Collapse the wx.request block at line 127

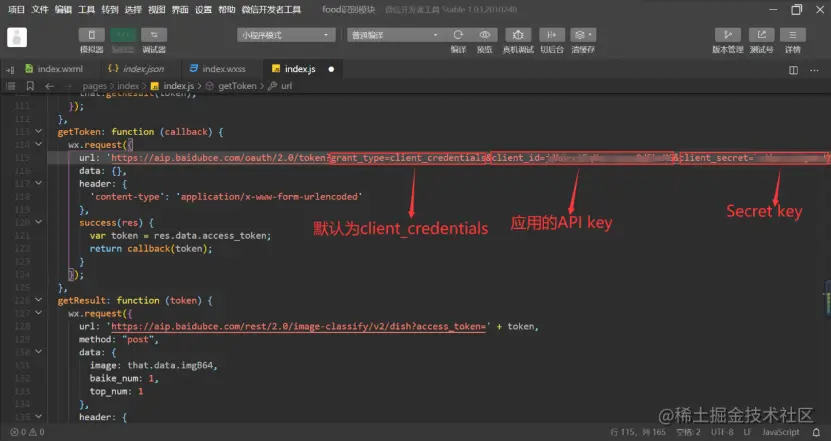click(39, 313)
